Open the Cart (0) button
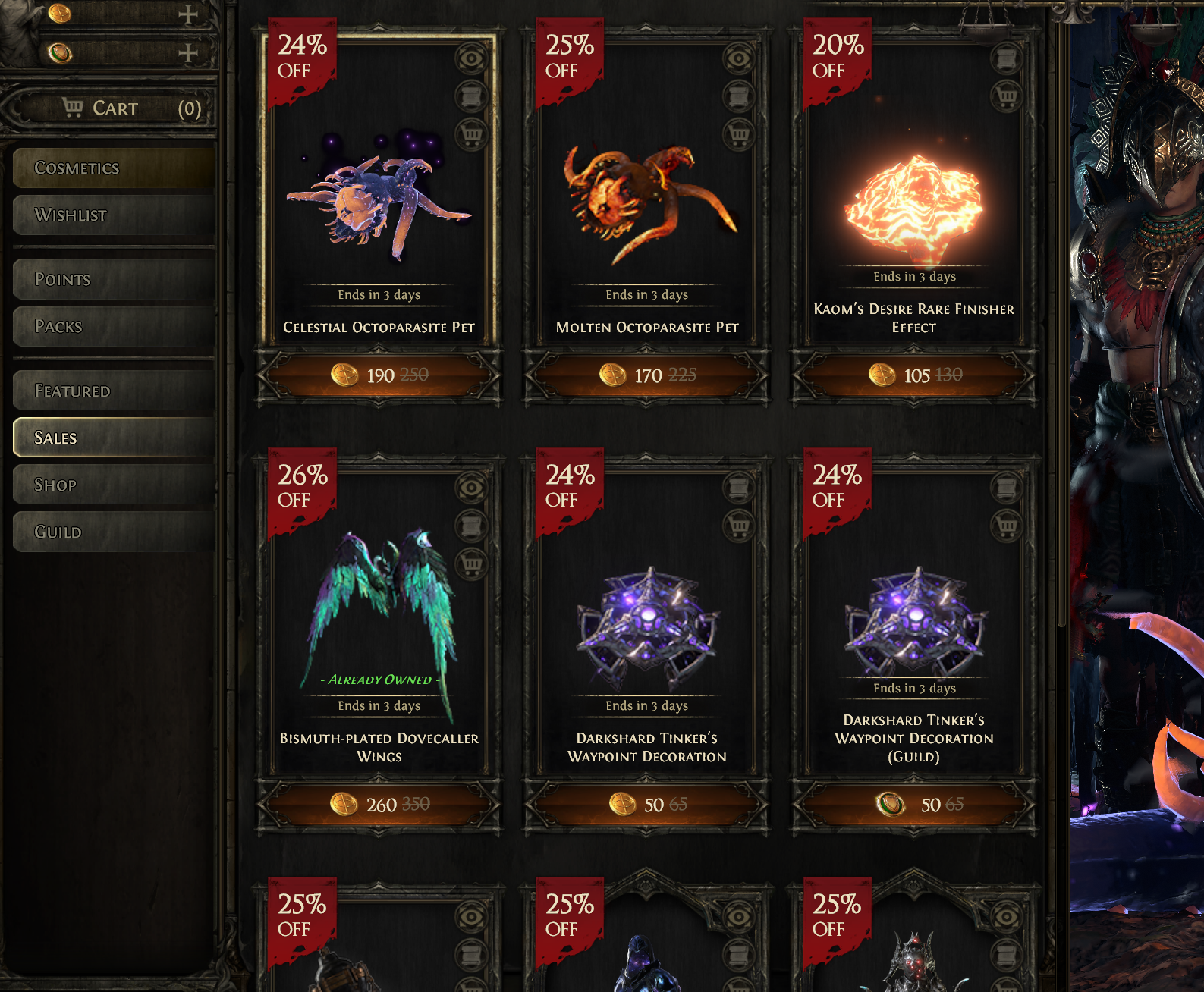This screenshot has height=992, width=1204. (111, 108)
